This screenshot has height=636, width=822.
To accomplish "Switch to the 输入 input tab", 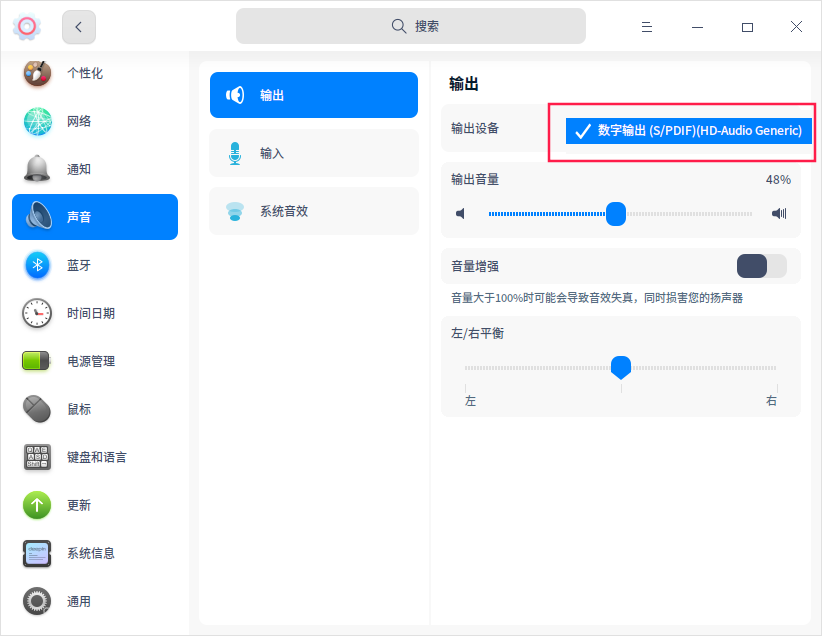I will click(x=314, y=153).
